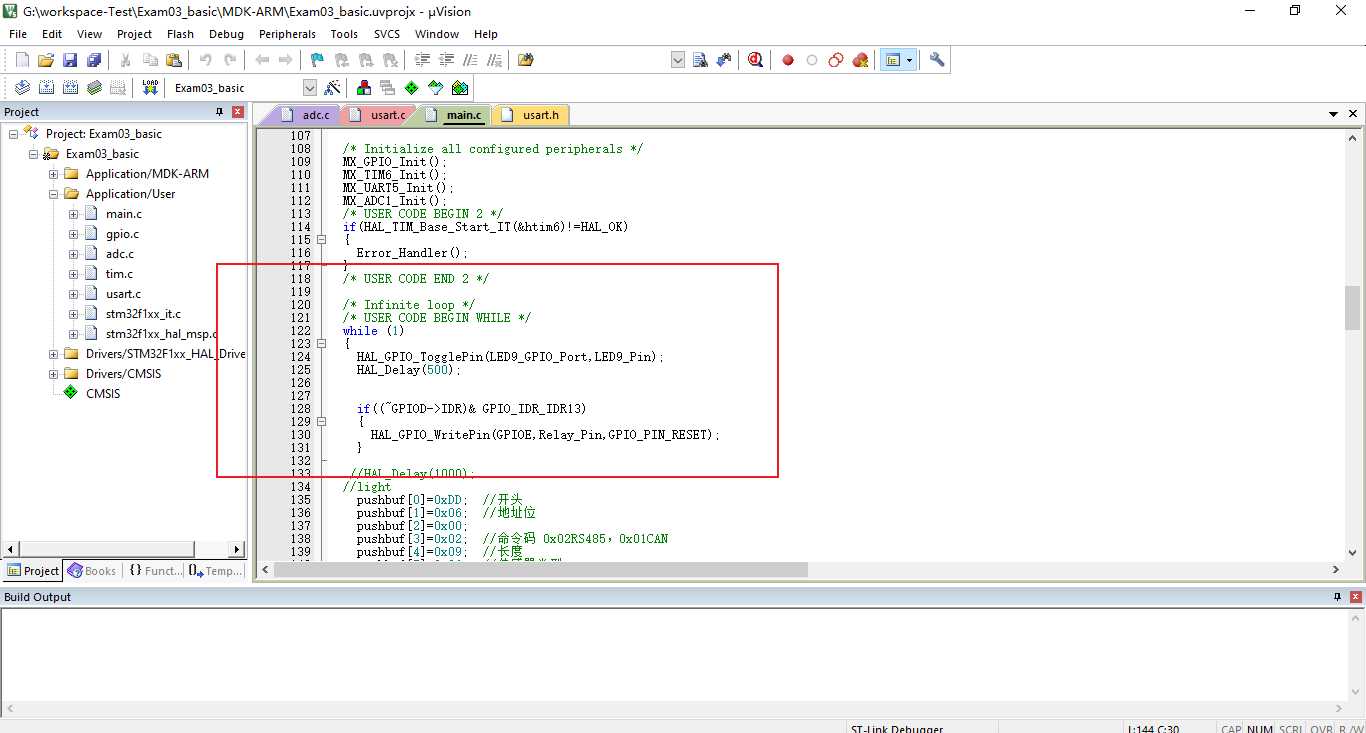Click the Open file folder icon
The width and height of the screenshot is (1366, 733).
[x=46, y=60]
